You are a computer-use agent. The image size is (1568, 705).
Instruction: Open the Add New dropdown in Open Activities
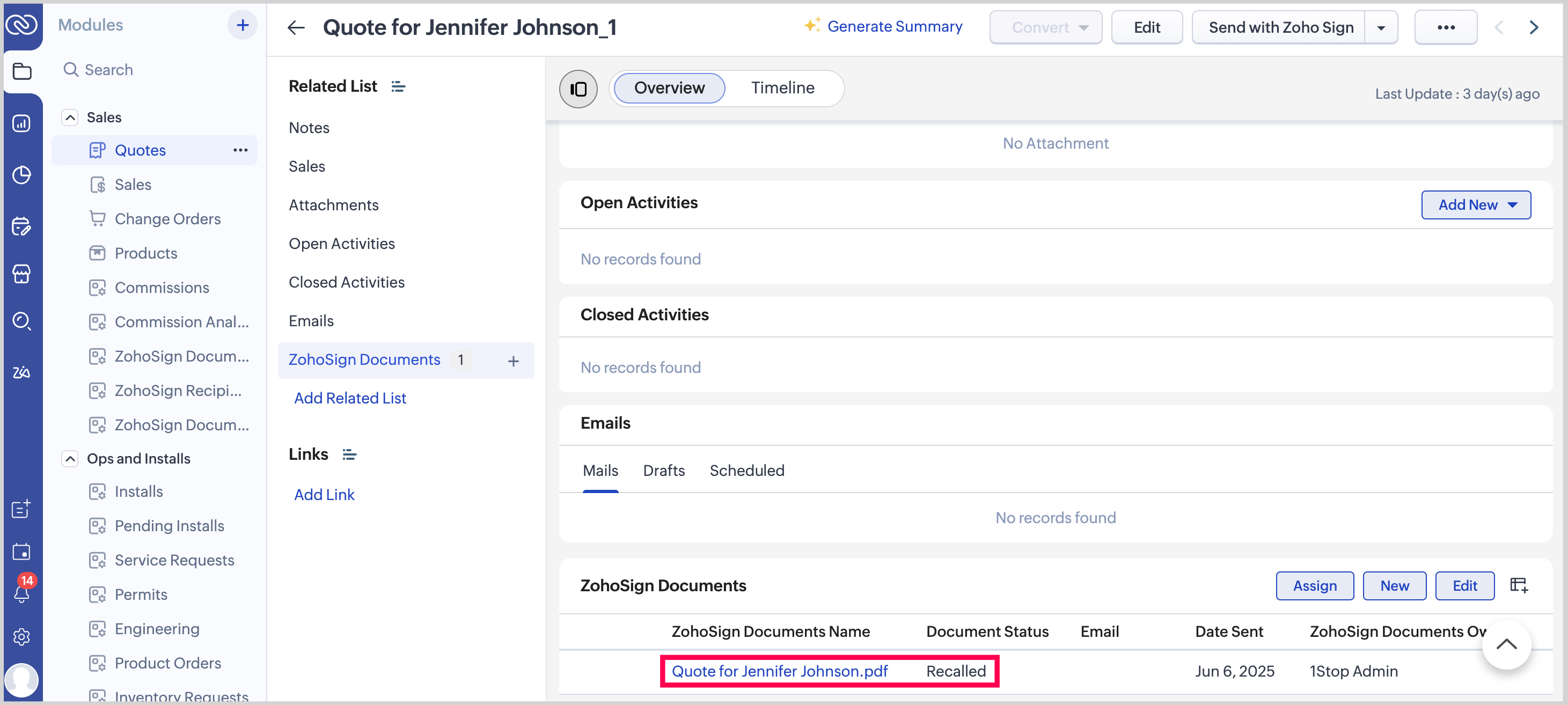point(1476,204)
